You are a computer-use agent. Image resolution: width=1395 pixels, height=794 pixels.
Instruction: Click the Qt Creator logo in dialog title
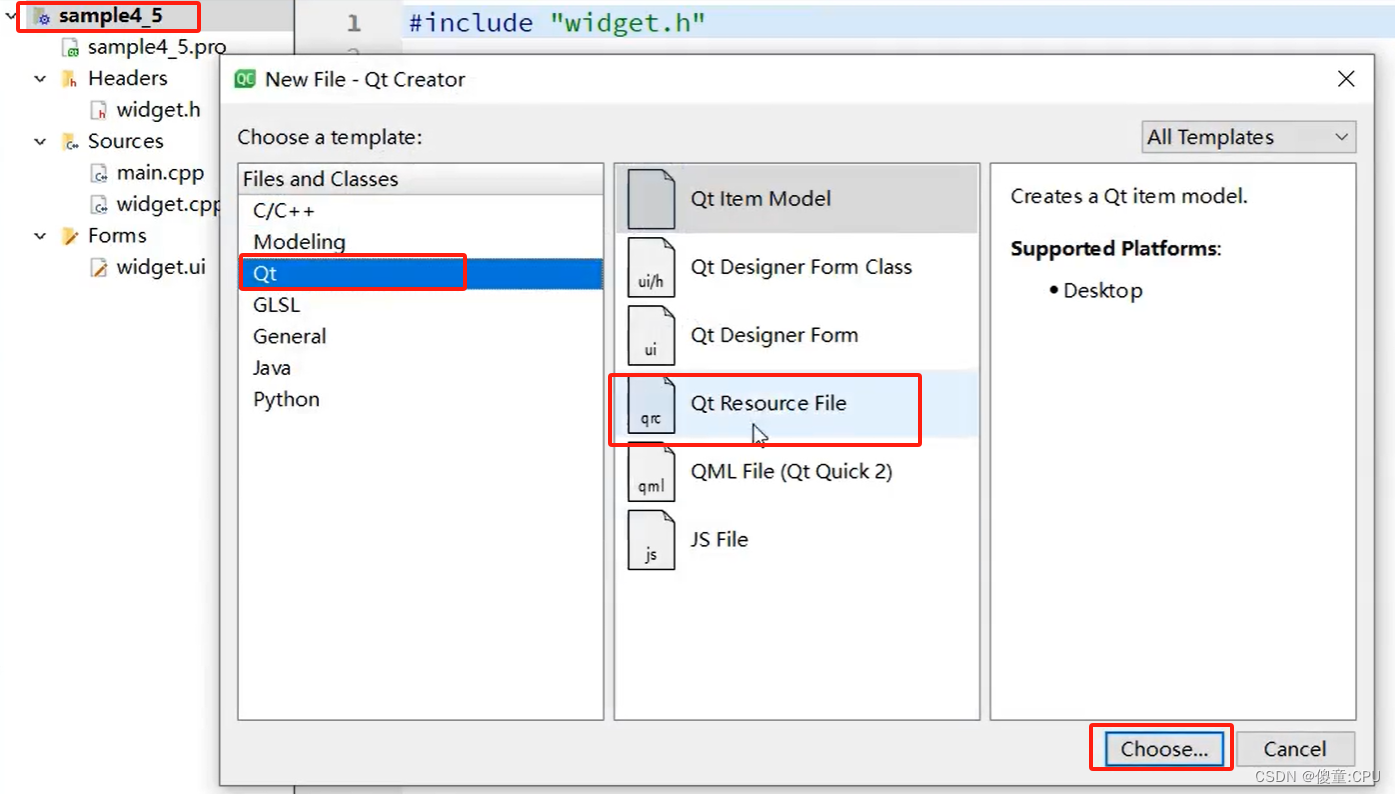[x=245, y=79]
